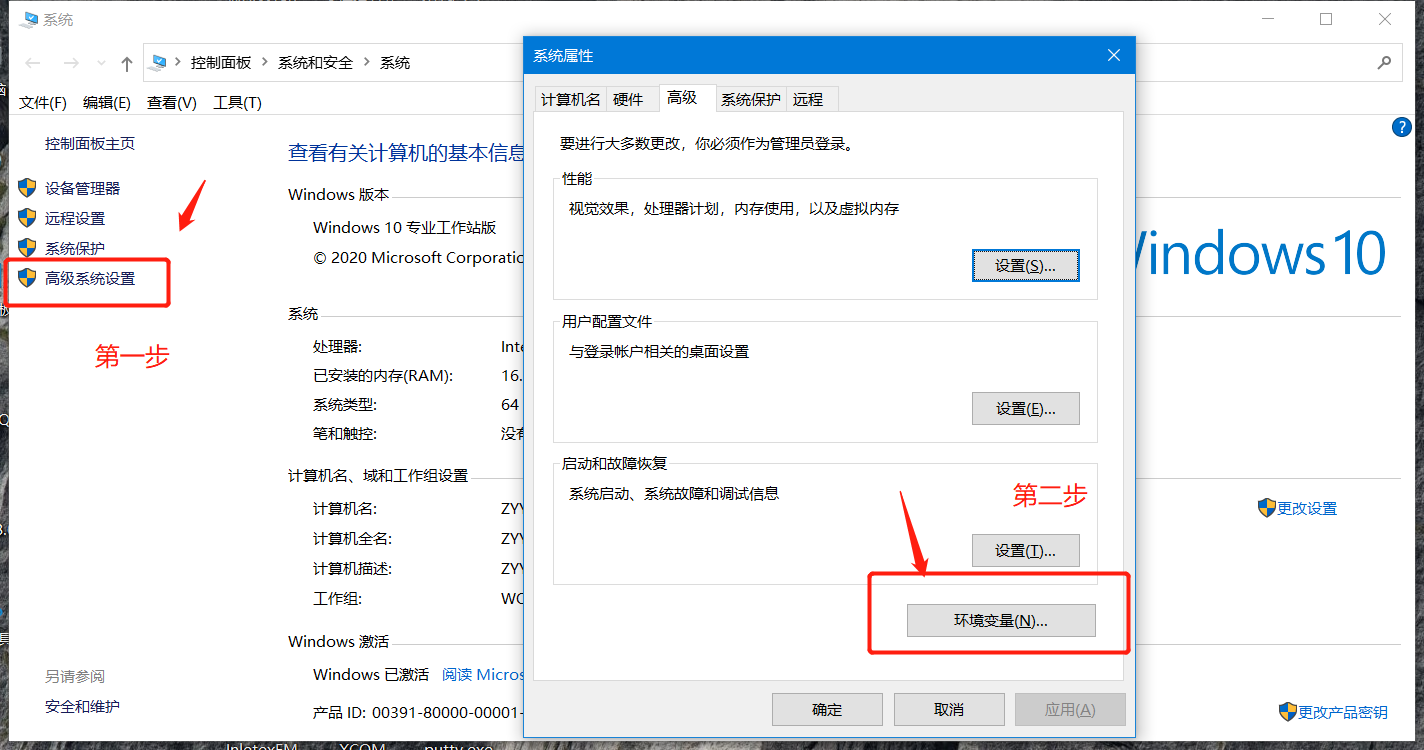1424x750 pixels.
Task: Click 设置(S) in the 性能 section
Action: click(1026, 266)
